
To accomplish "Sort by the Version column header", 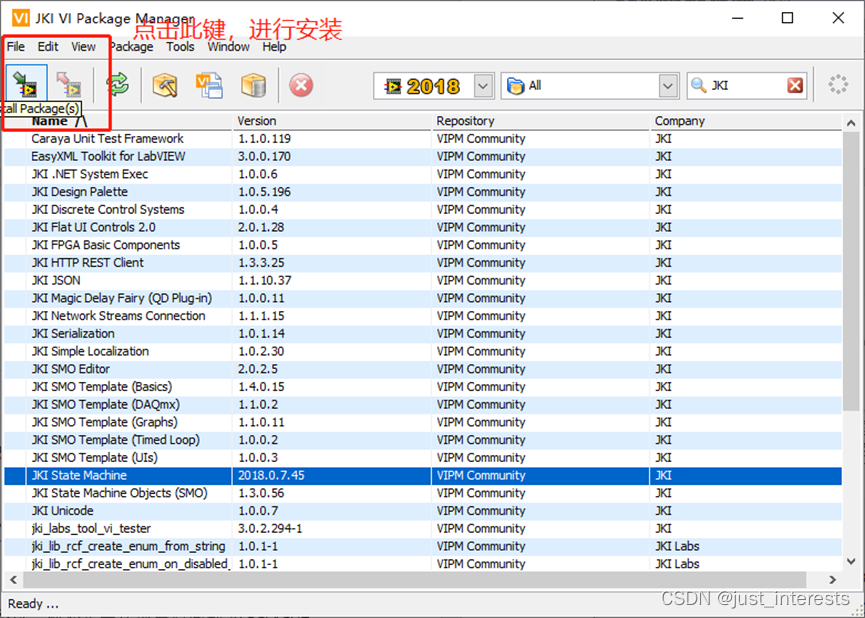I will click(x=332, y=121).
